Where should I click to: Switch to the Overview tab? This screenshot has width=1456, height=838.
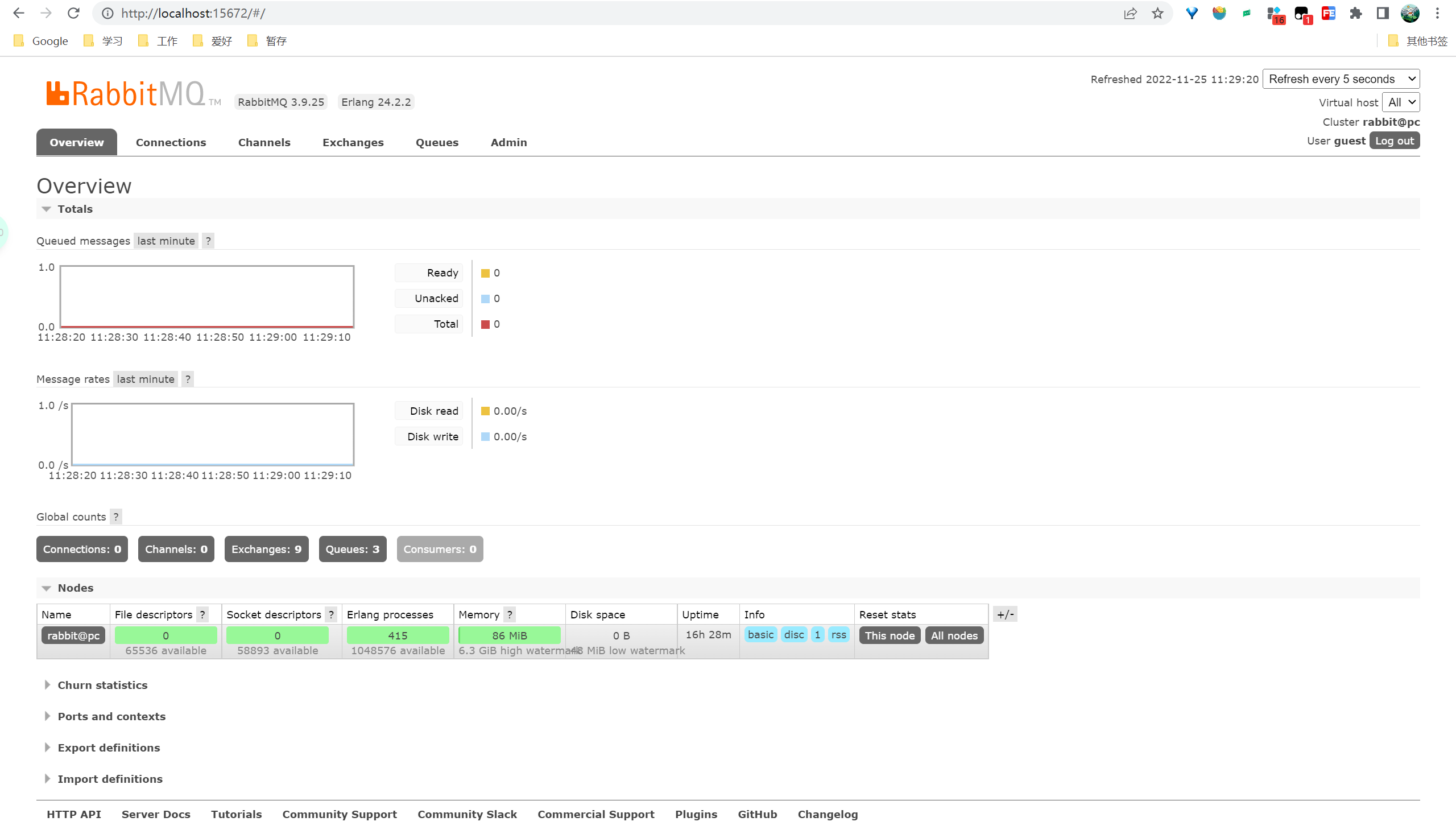coord(77,142)
